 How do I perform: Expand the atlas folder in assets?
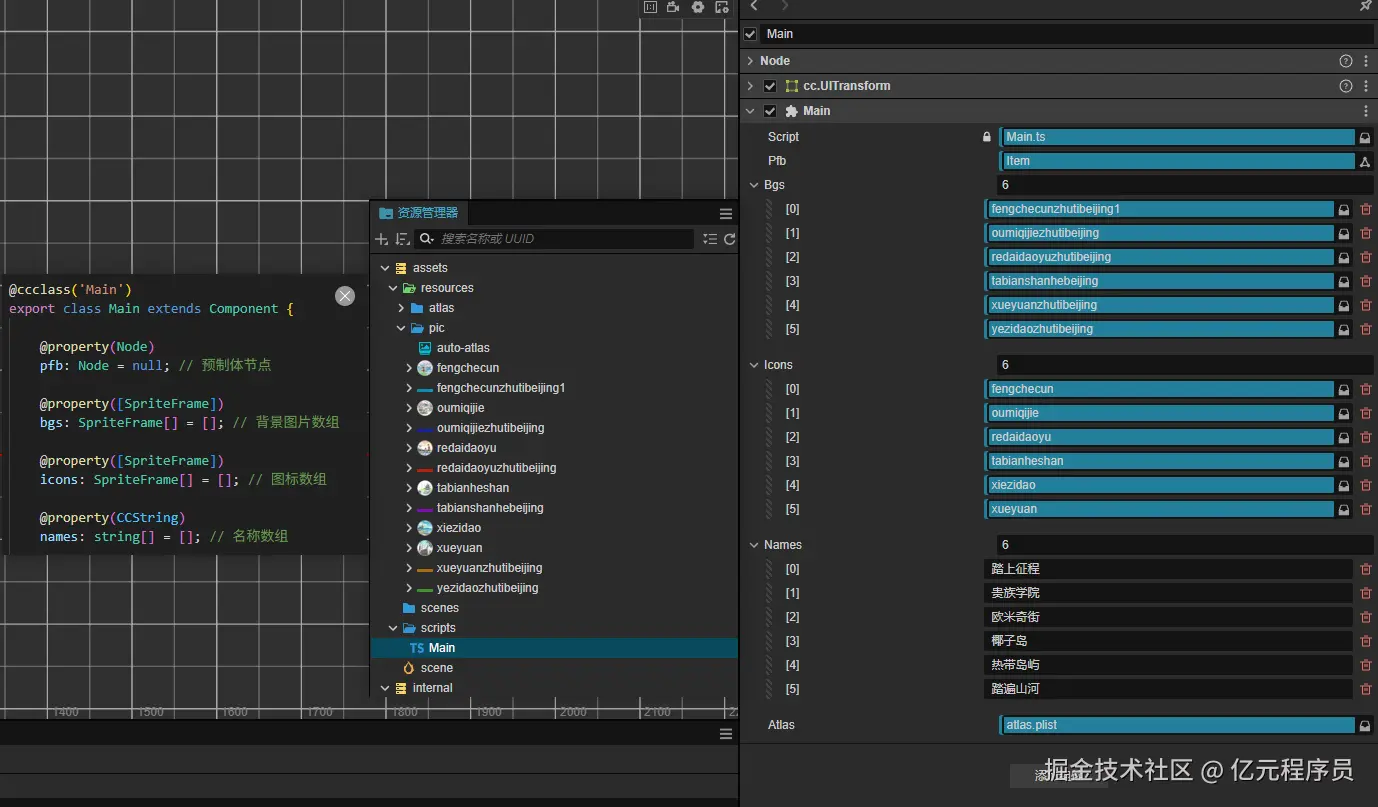click(402, 308)
